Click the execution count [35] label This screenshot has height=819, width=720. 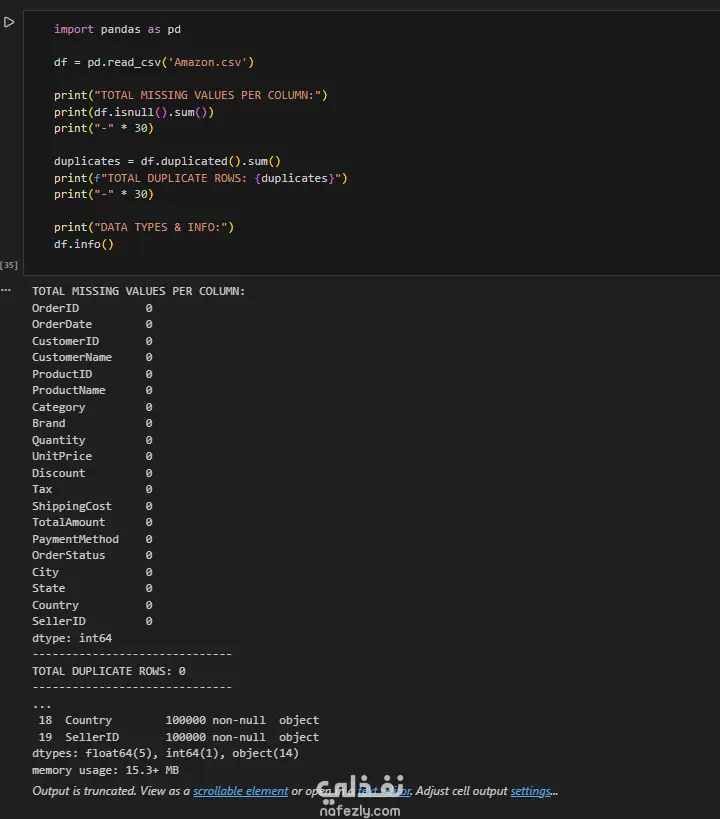[9, 265]
